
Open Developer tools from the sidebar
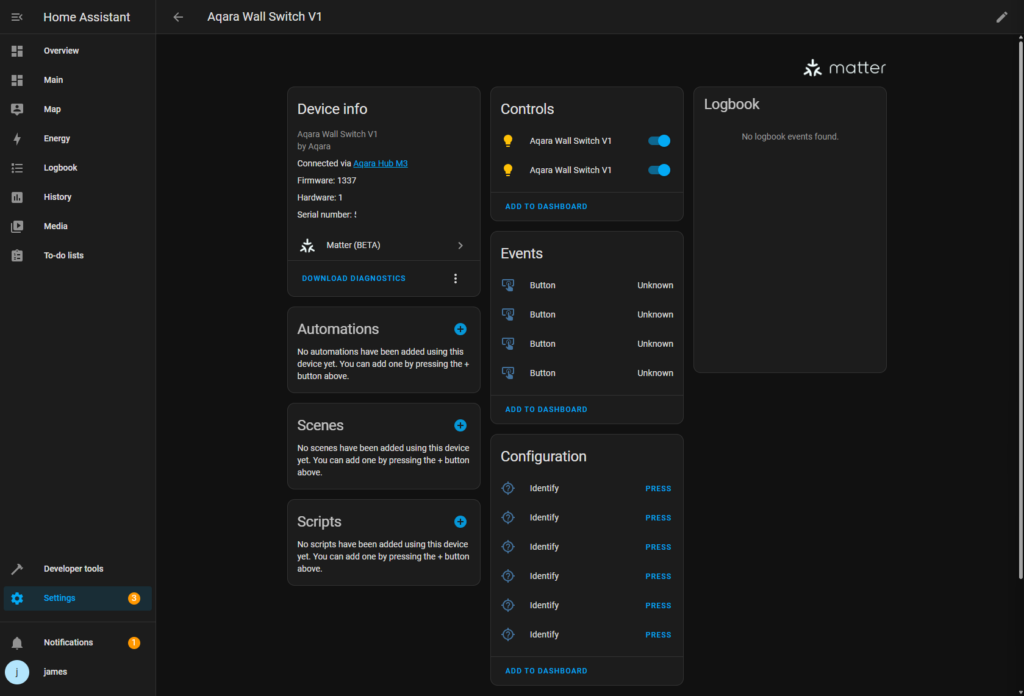(73, 569)
